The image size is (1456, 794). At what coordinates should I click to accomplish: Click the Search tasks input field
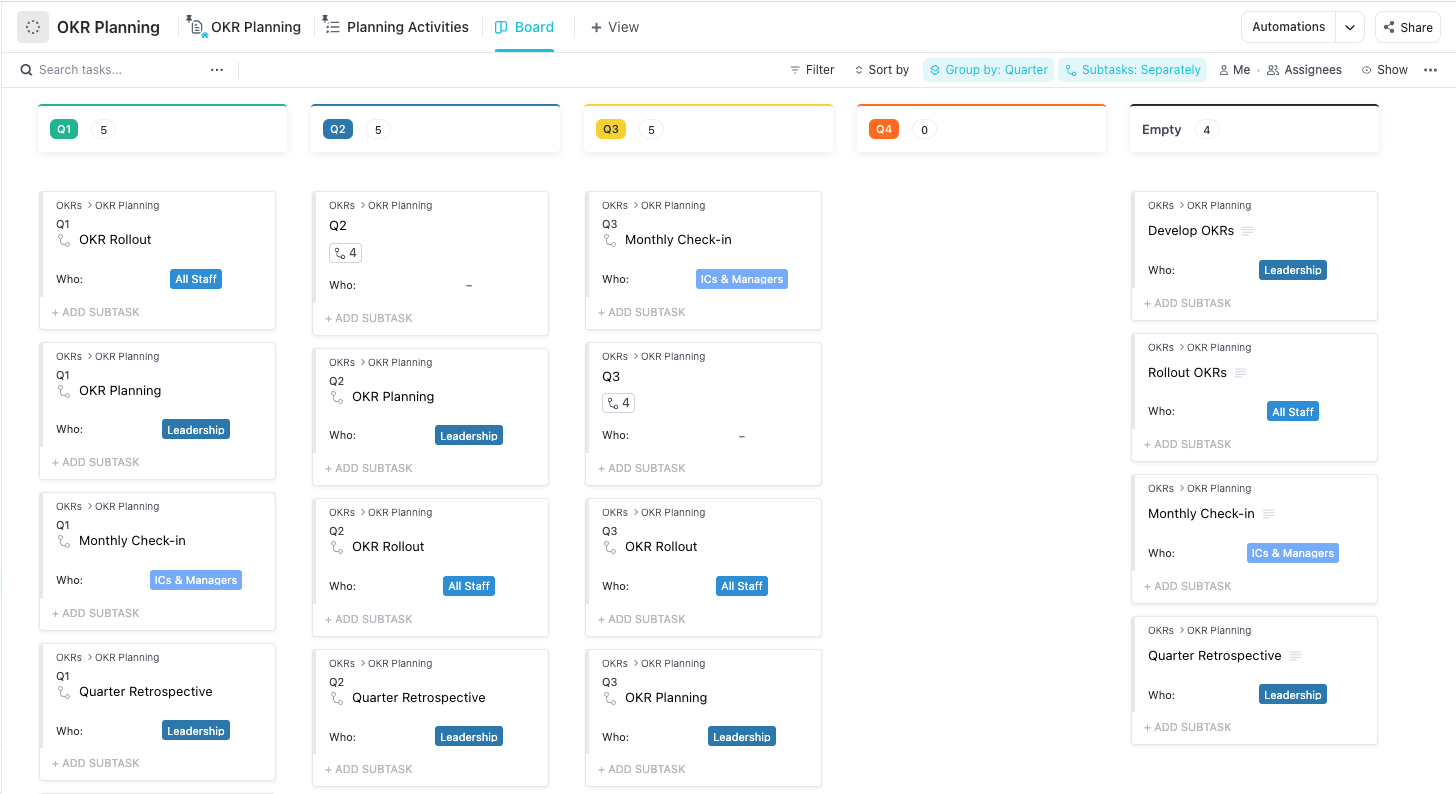tap(110, 70)
